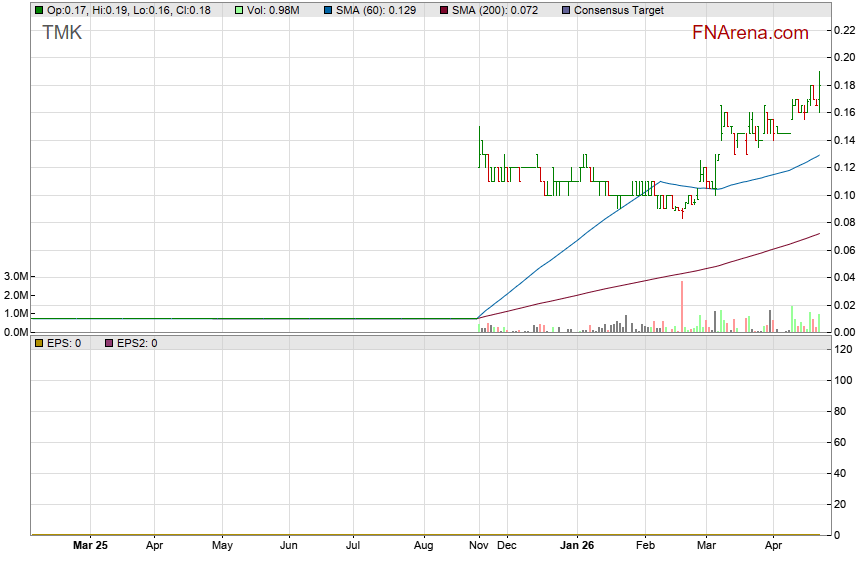The height and width of the screenshot is (566, 859).
Task: Click the tallest red volume bar spike
Action: 682,306
